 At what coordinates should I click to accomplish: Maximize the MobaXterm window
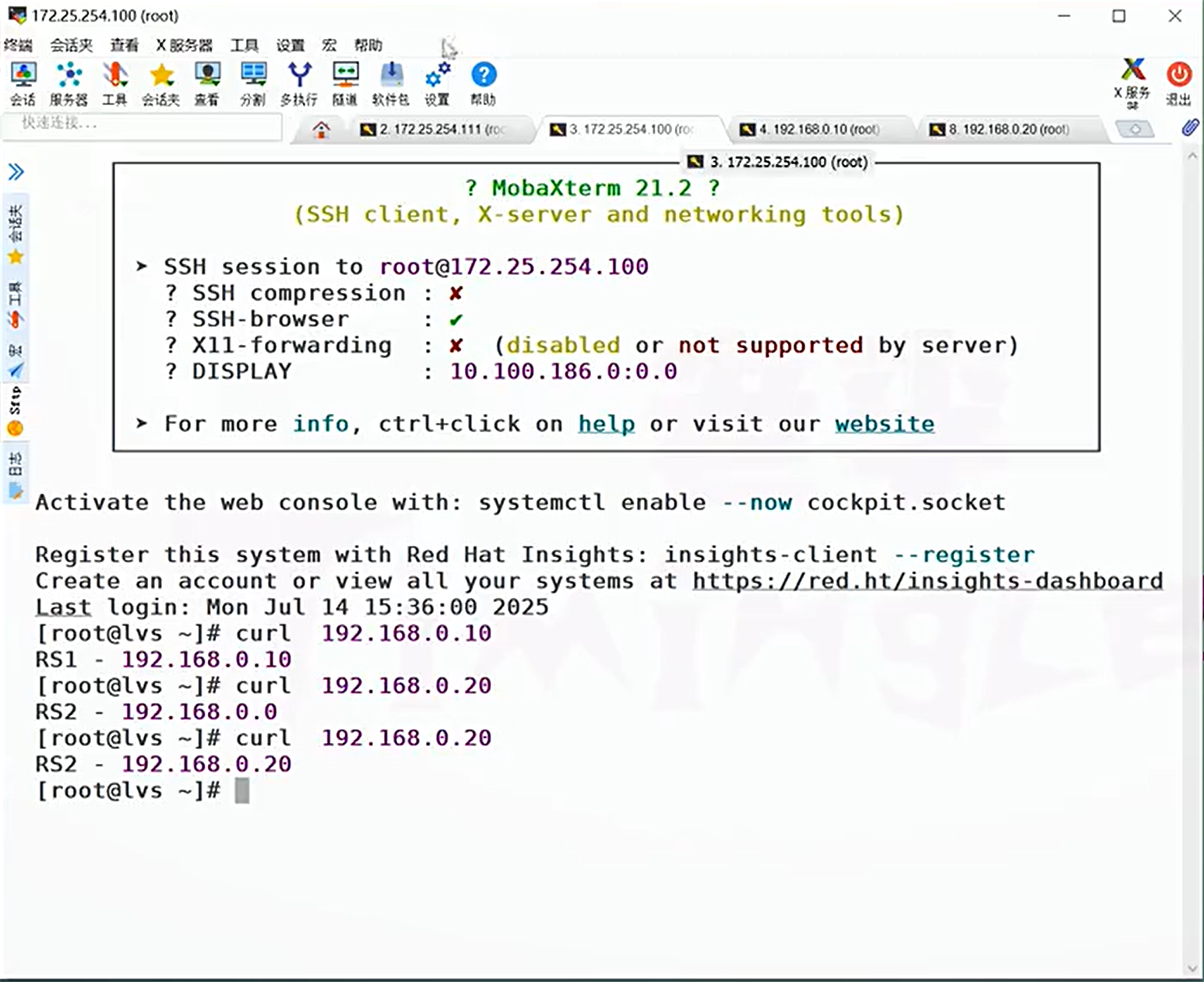click(x=1119, y=16)
